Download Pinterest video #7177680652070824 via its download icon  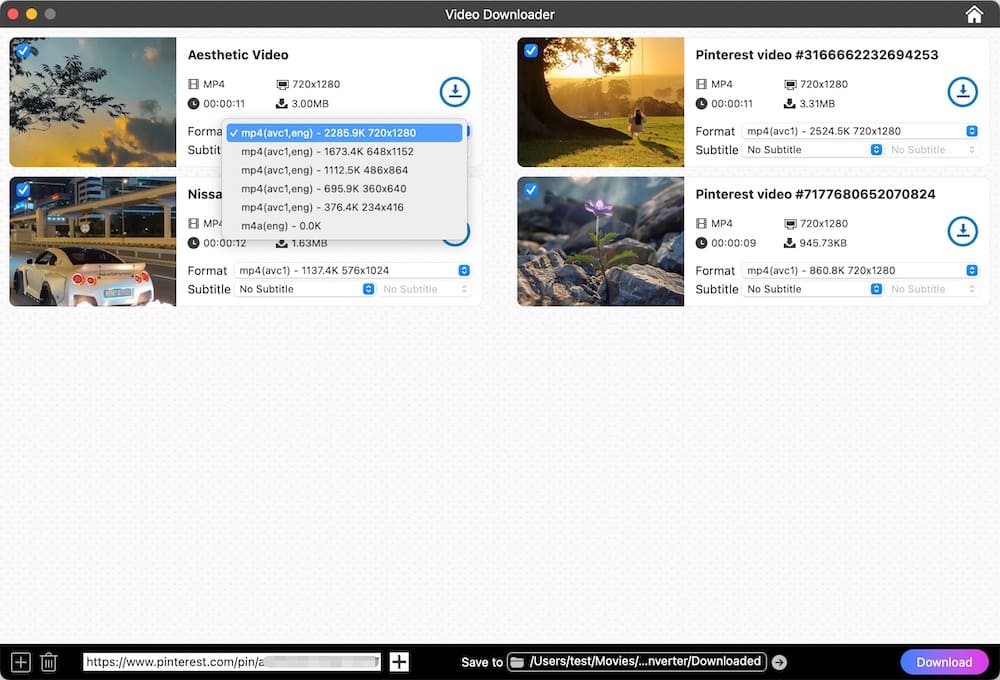click(963, 231)
